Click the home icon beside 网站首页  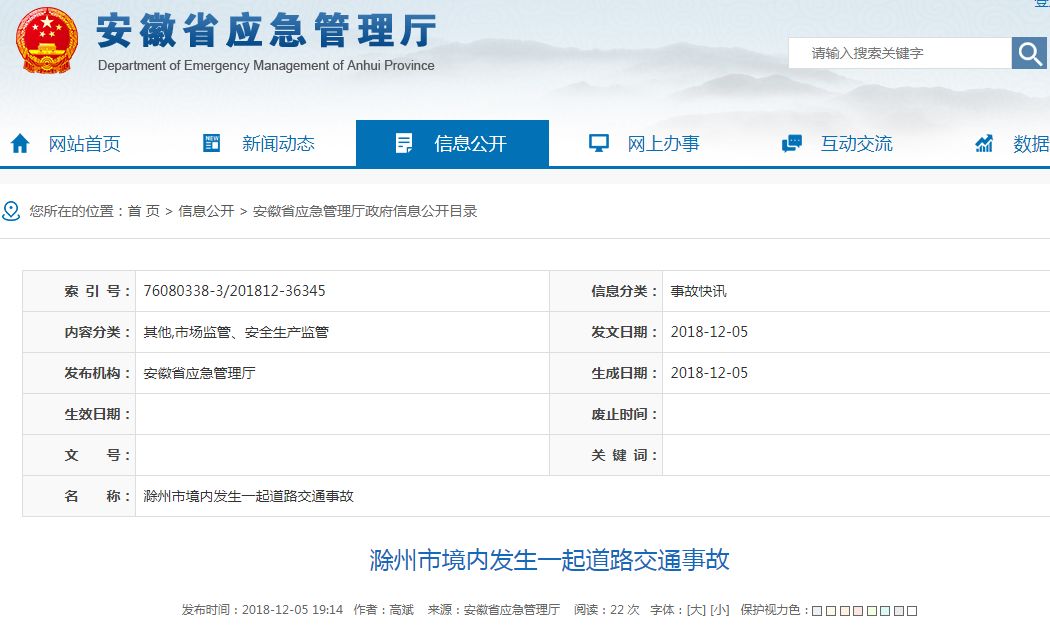(20, 143)
